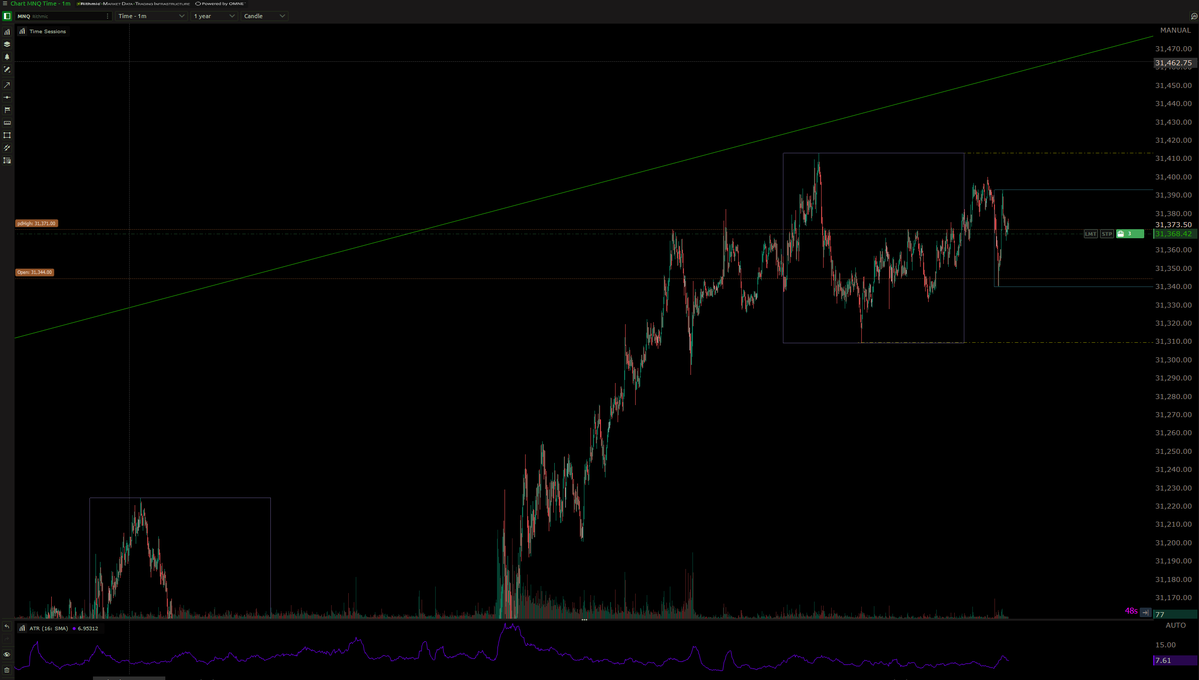Click the green position quantity tag
The height and width of the screenshot is (680, 1199).
[x=1129, y=234]
